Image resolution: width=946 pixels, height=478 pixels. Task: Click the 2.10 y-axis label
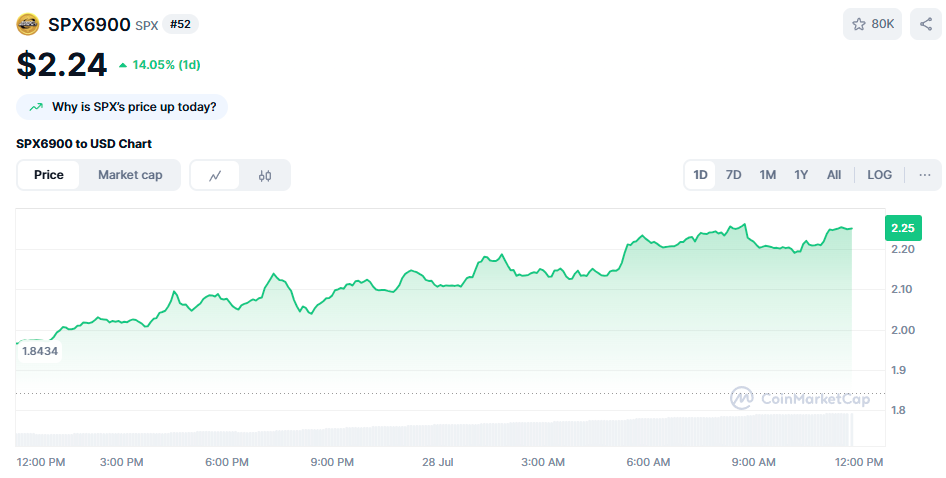[x=902, y=290]
